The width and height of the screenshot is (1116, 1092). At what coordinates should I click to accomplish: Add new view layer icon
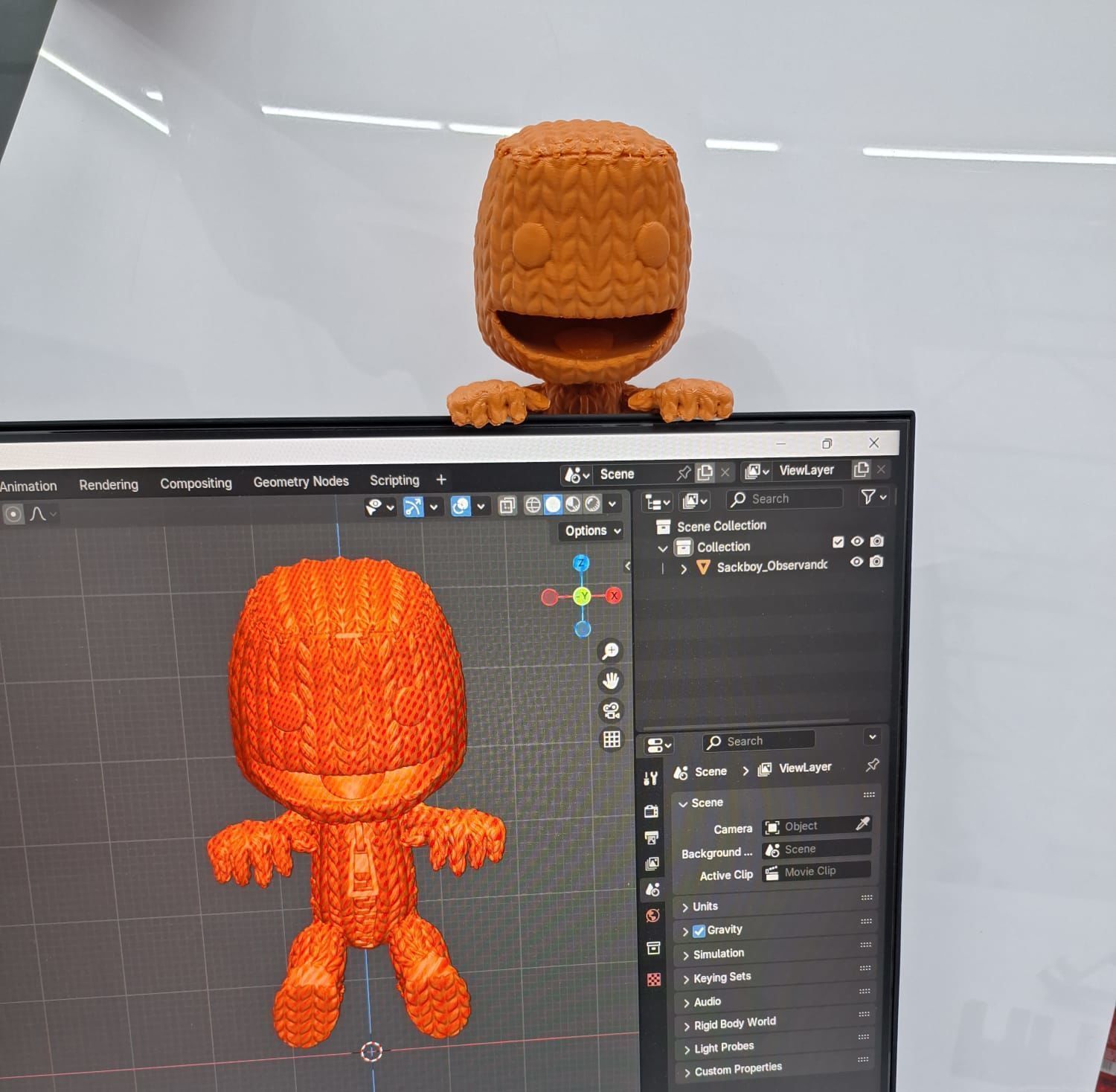[861, 469]
